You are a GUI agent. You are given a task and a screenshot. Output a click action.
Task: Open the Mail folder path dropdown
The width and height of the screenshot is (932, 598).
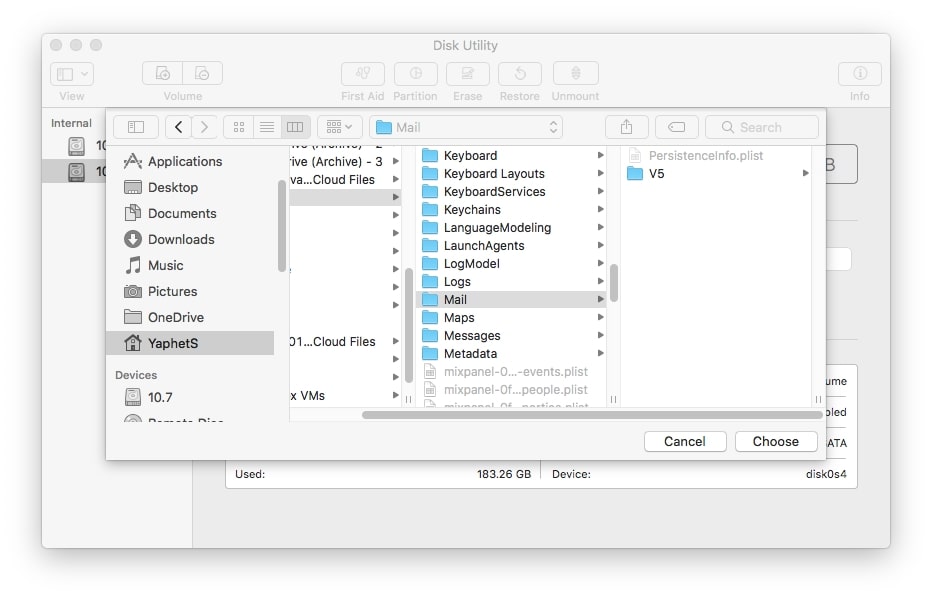click(465, 127)
